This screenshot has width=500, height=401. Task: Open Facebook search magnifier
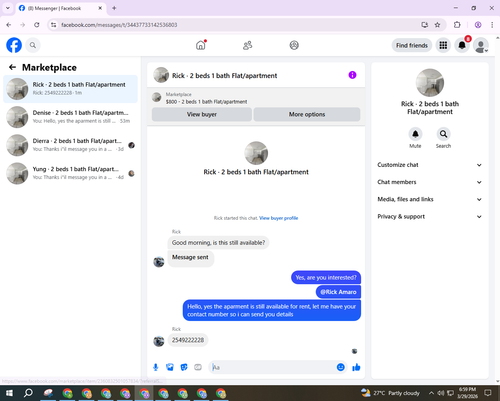pos(33,45)
